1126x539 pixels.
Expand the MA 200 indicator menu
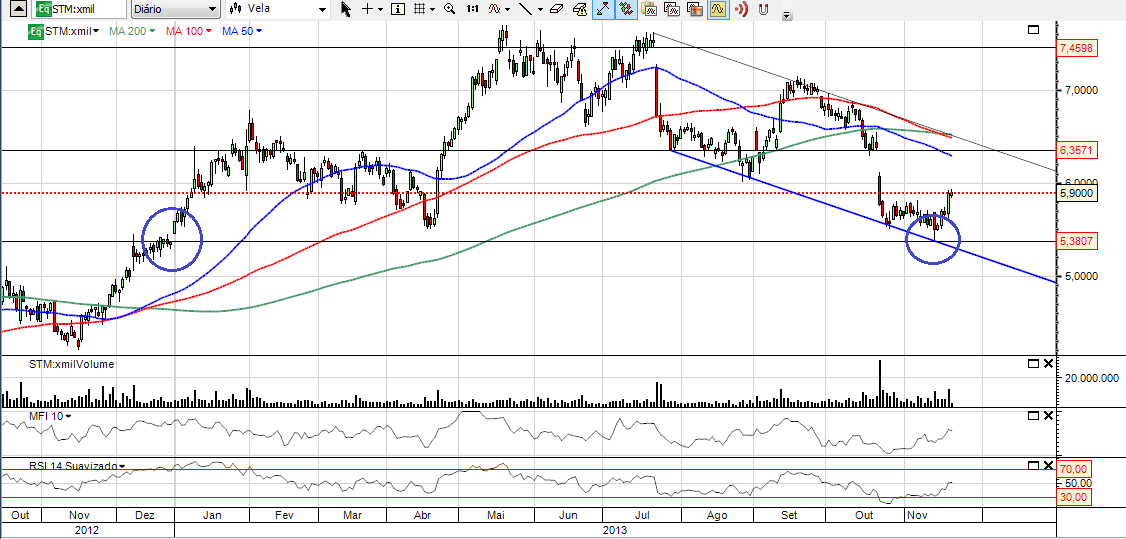(x=155, y=31)
